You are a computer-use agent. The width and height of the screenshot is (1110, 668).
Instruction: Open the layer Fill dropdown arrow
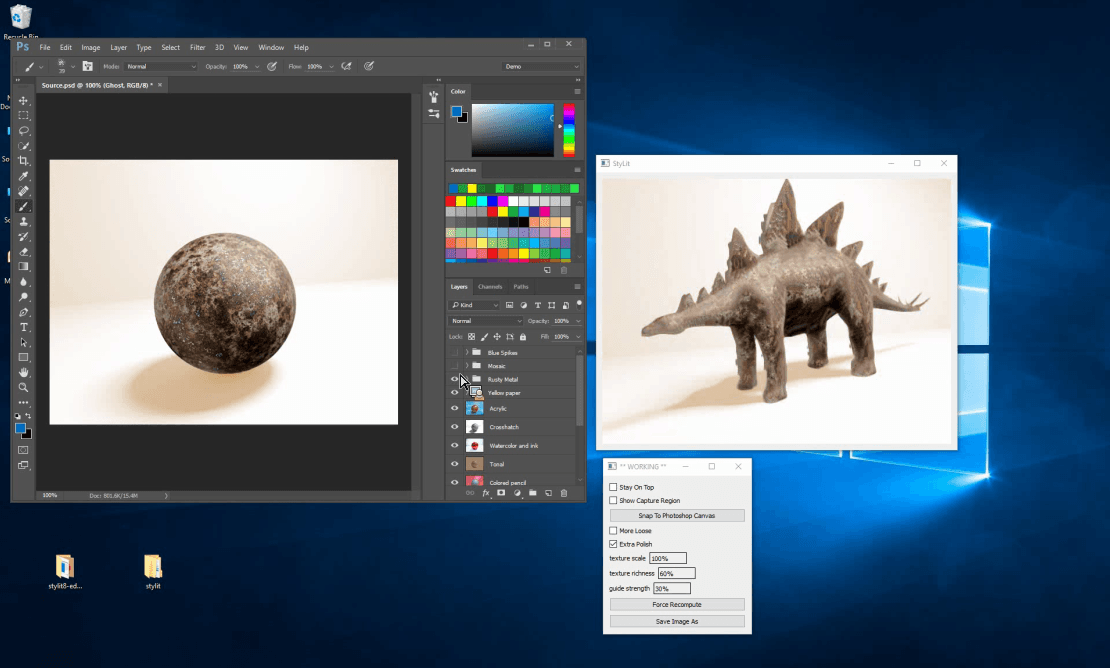[578, 337]
